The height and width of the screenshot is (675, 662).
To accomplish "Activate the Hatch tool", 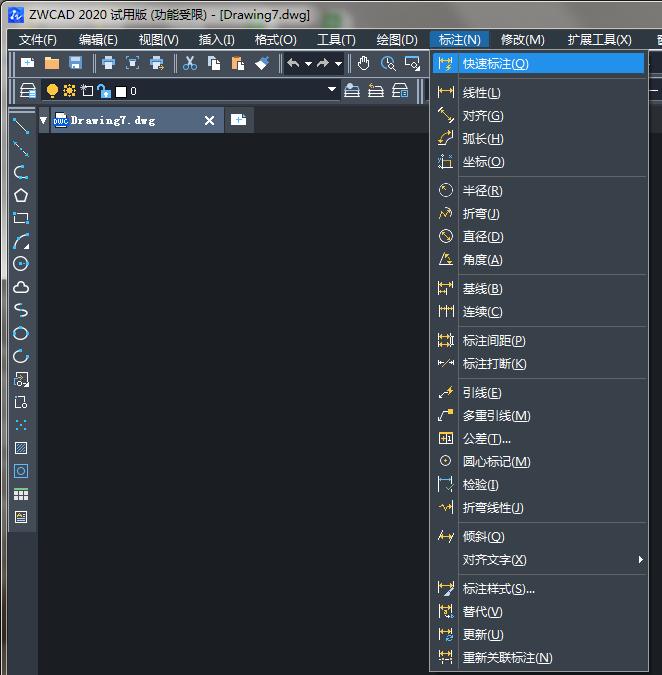I will (x=20, y=448).
